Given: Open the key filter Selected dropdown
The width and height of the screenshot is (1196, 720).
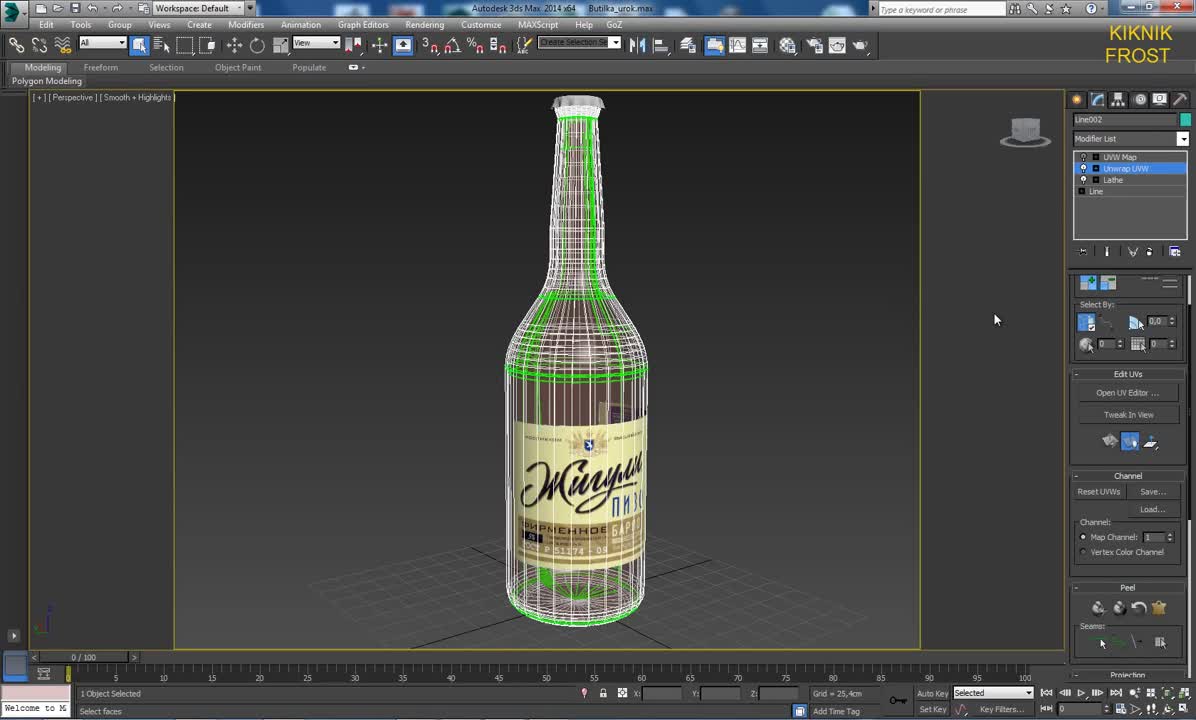Looking at the screenshot, I should pos(992,693).
